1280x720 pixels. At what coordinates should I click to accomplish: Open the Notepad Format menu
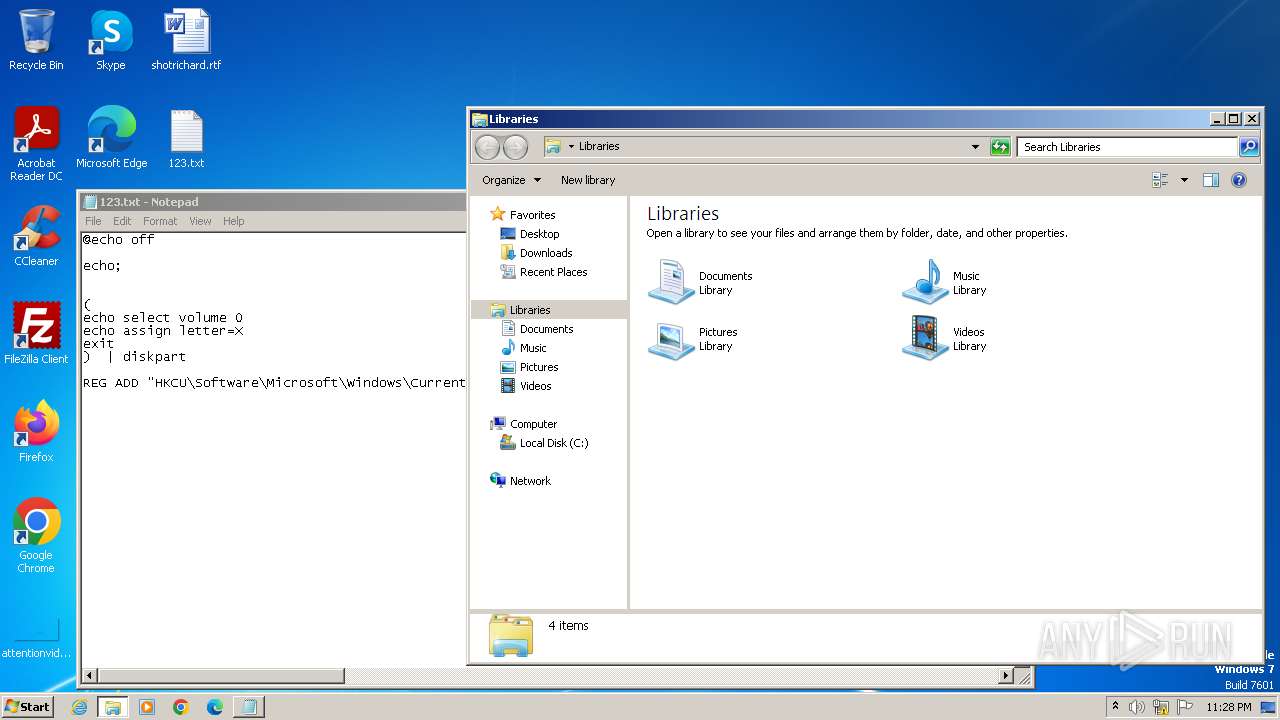pyautogui.click(x=160, y=221)
